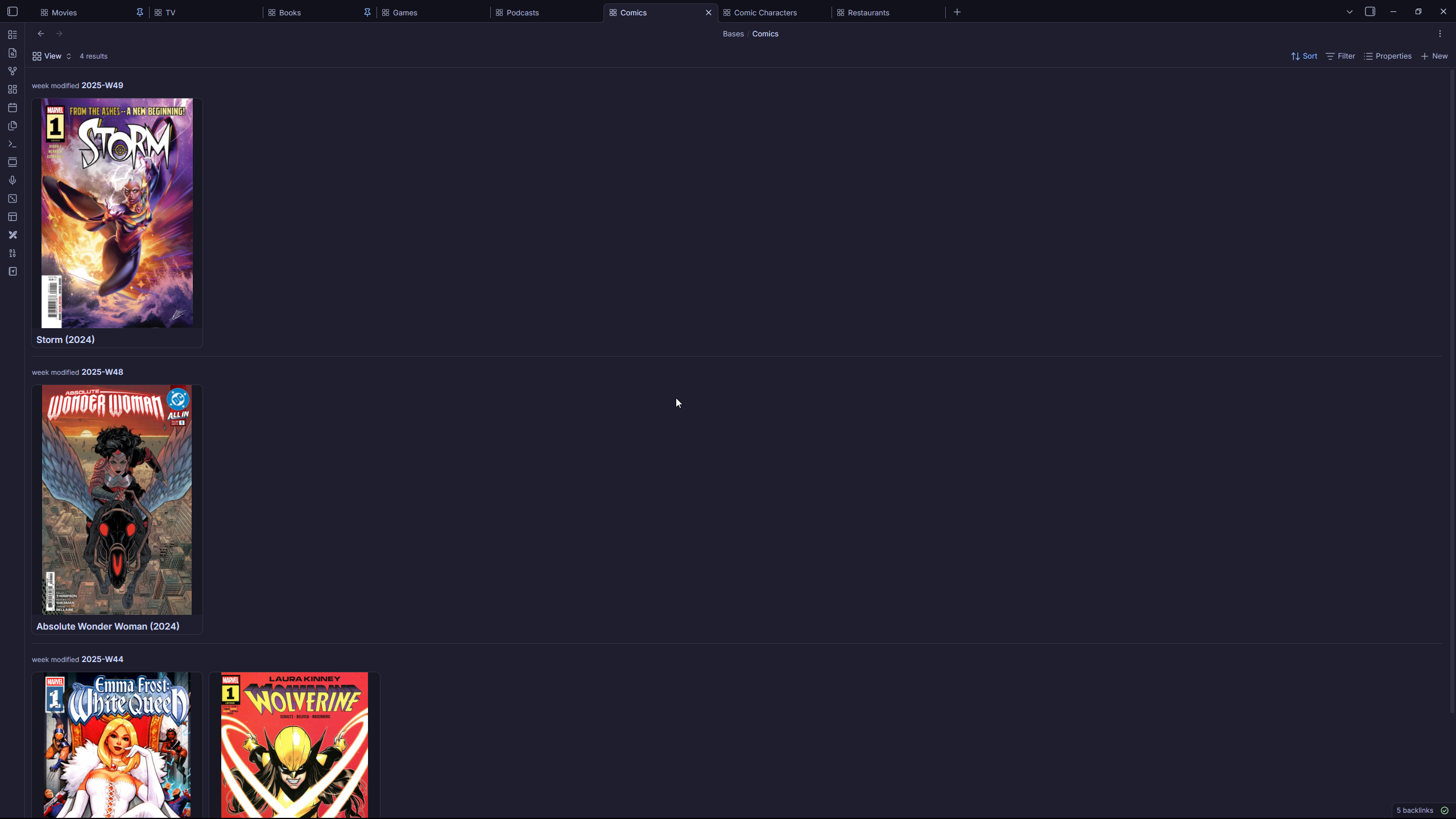Open the Absolute Wonder Woman cover card
This screenshot has width=1456, height=819.
pyautogui.click(x=117, y=499)
